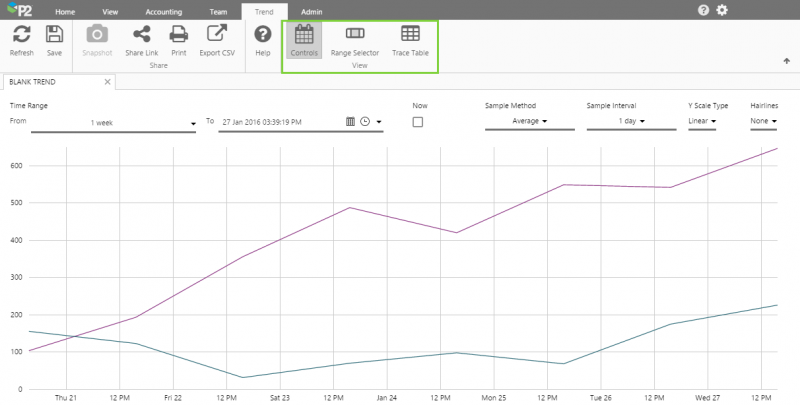Image resolution: width=800 pixels, height=405 pixels.
Task: Enable the Now checkbox
Action: click(418, 122)
